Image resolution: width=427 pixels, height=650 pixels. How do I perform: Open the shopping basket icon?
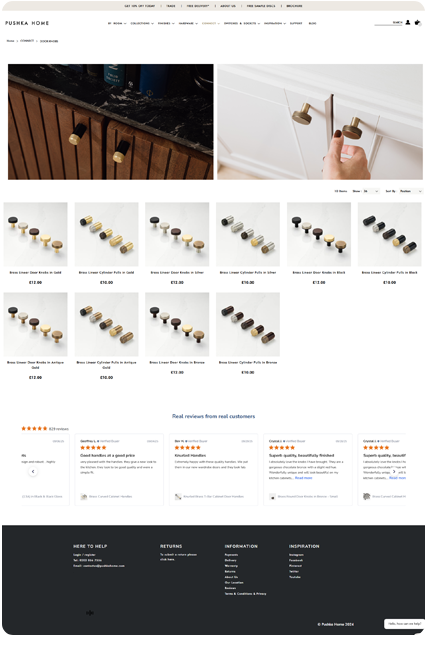pos(417,22)
